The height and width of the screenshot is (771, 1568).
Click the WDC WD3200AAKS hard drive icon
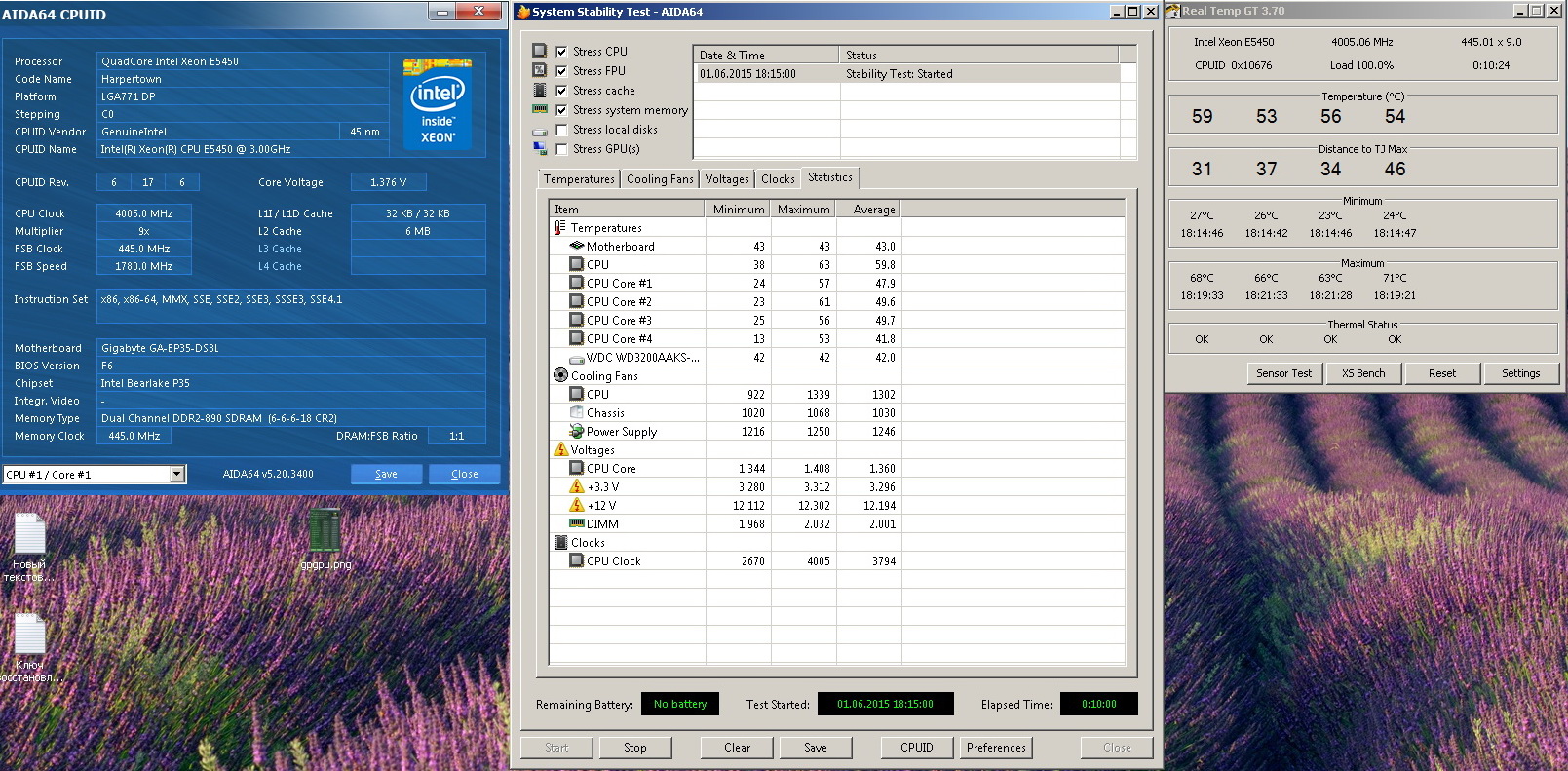[x=576, y=358]
